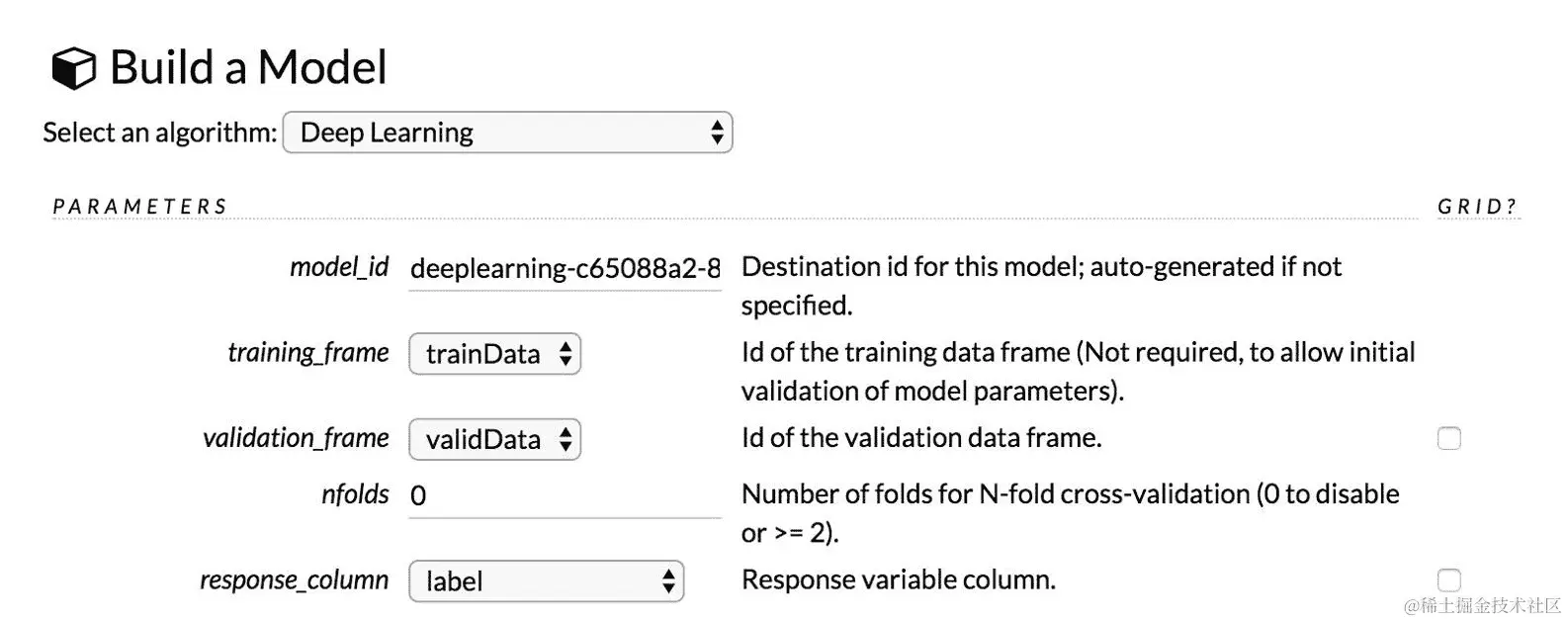Enable grid checkbox for validation_frame
1568x622 pixels.
coord(1448,438)
